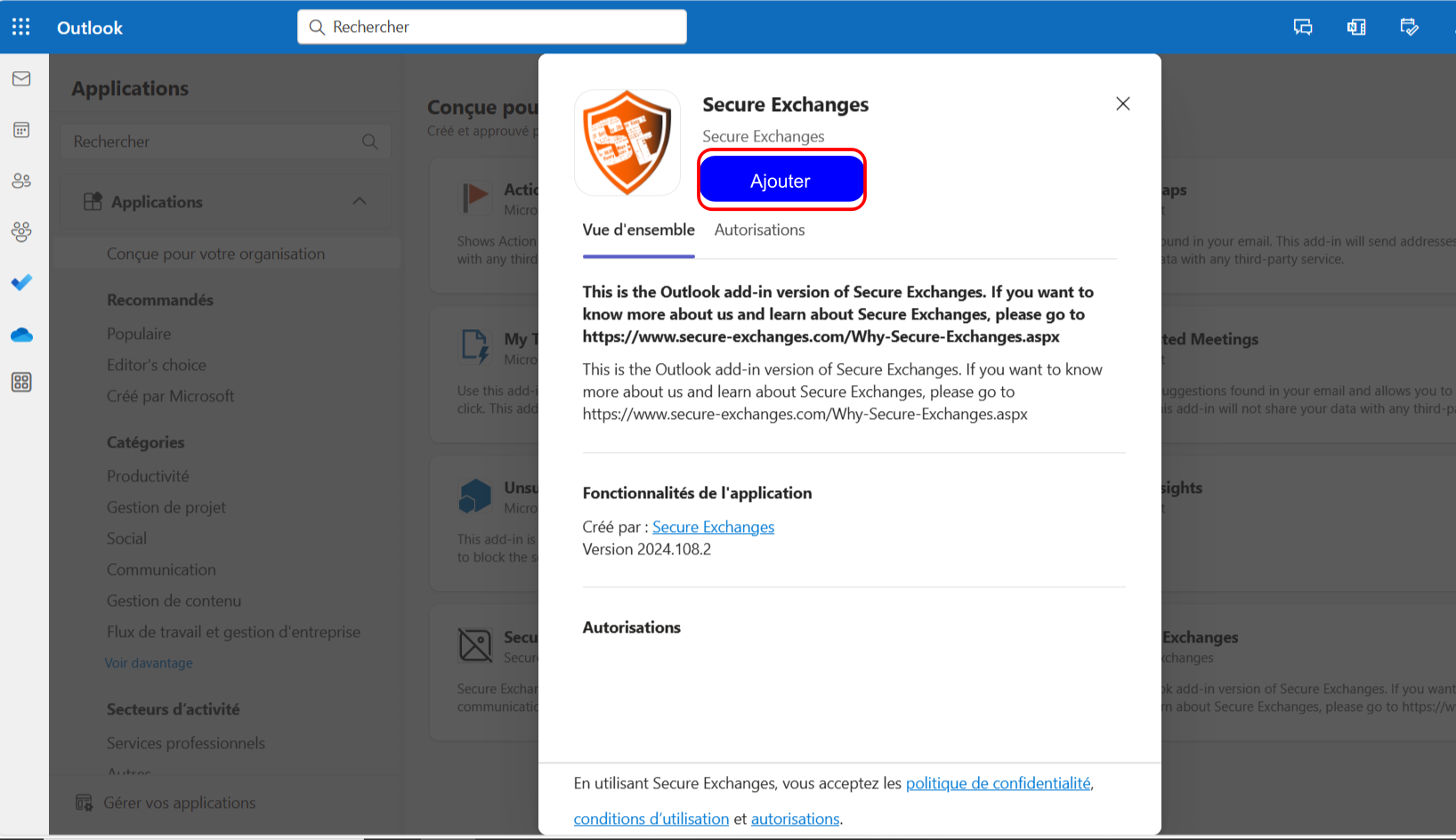Switch to the Vue d'ensemble tab
Image resolution: width=1456 pixels, height=840 pixels.
click(x=639, y=230)
